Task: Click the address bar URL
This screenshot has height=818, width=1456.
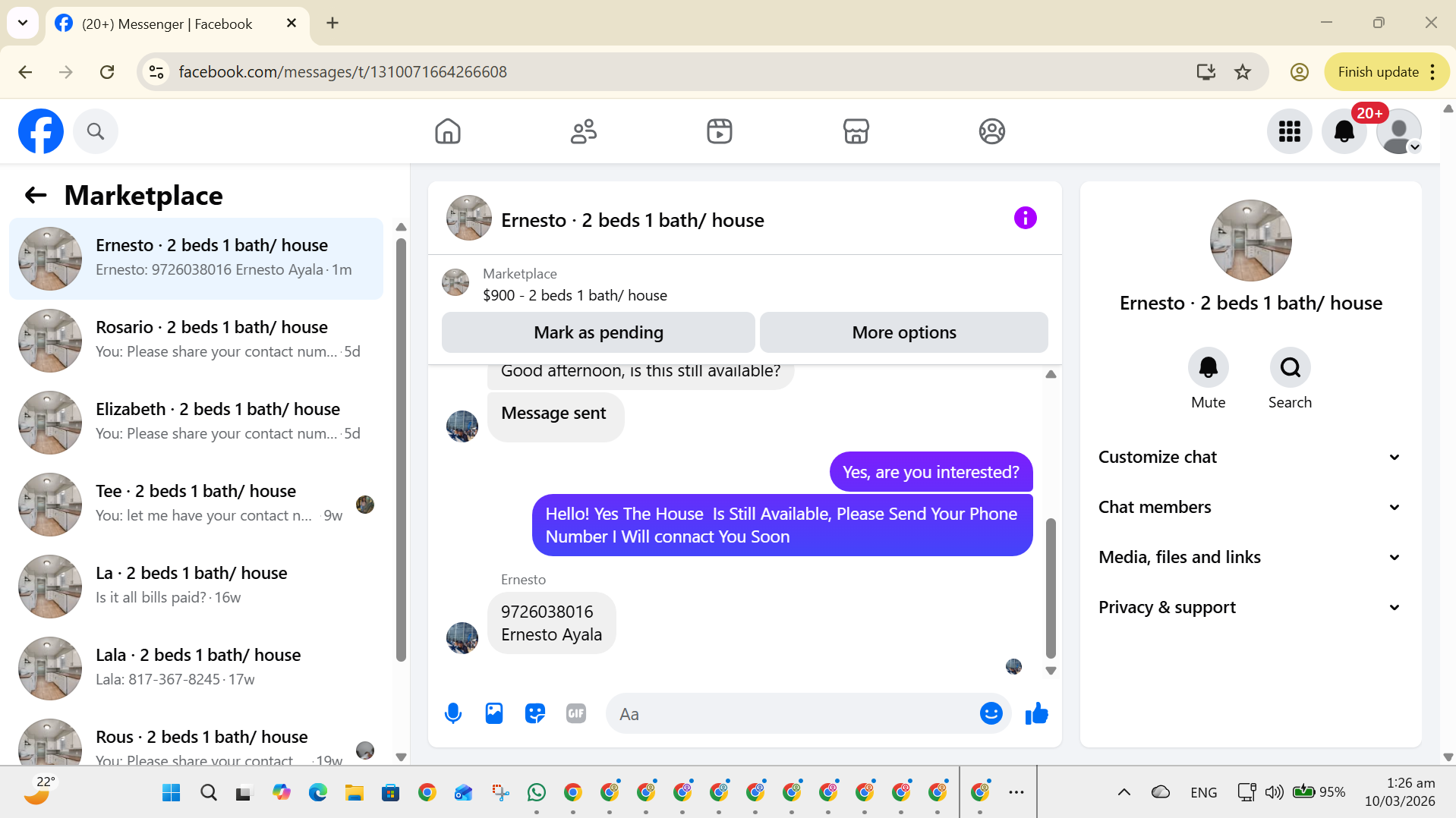Action: (x=342, y=72)
